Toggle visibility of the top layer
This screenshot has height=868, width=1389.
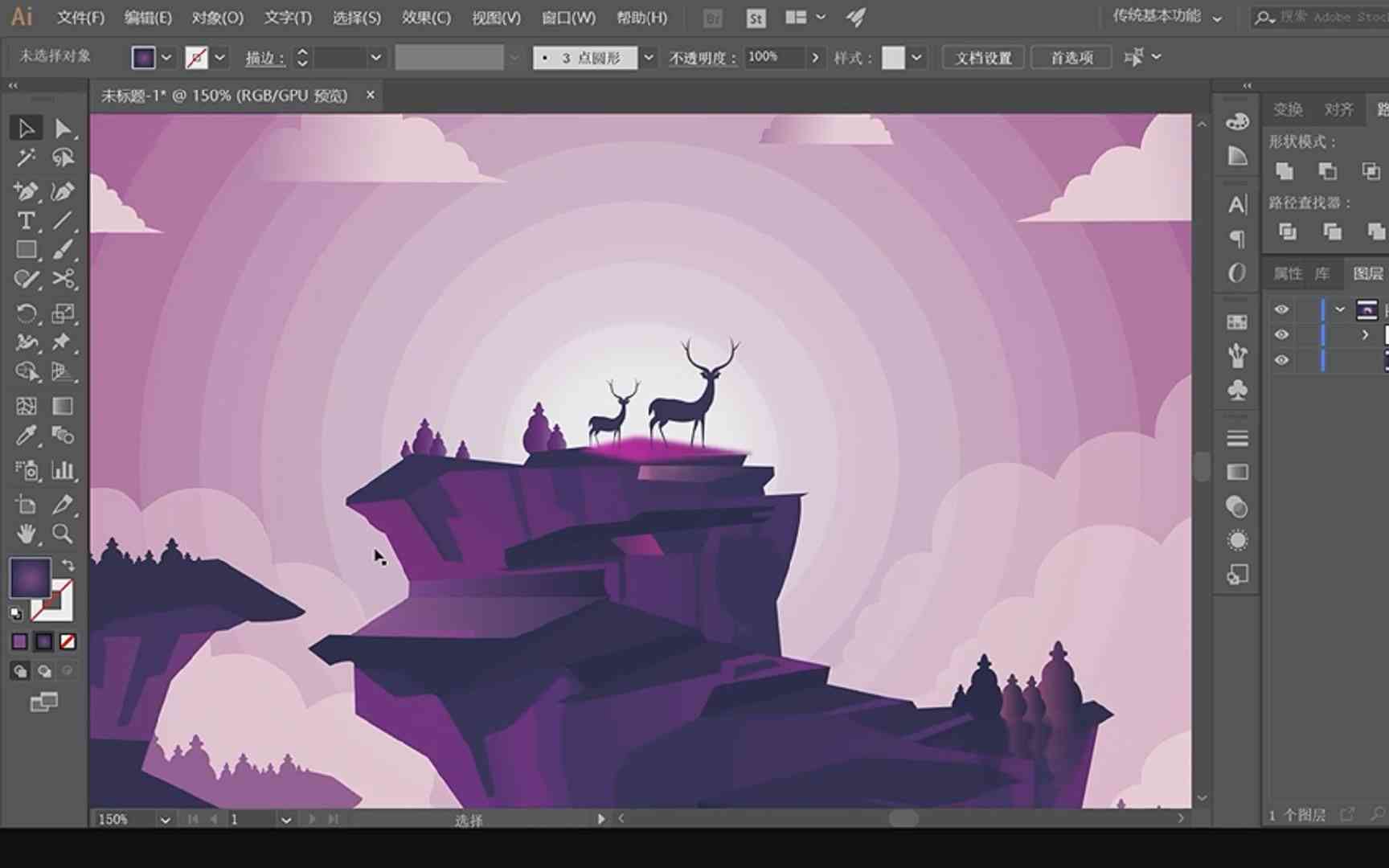point(1281,309)
